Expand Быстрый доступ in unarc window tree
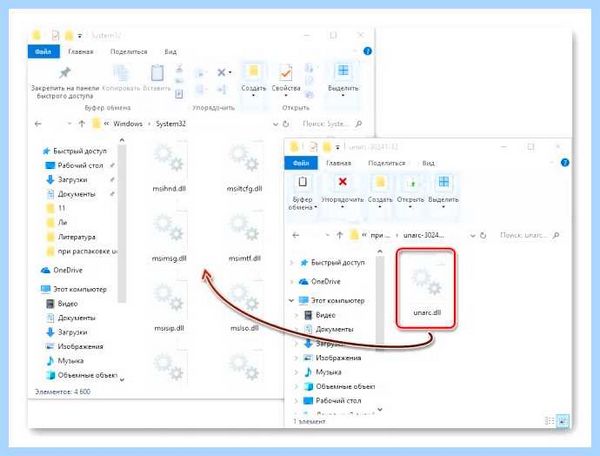 (292, 262)
